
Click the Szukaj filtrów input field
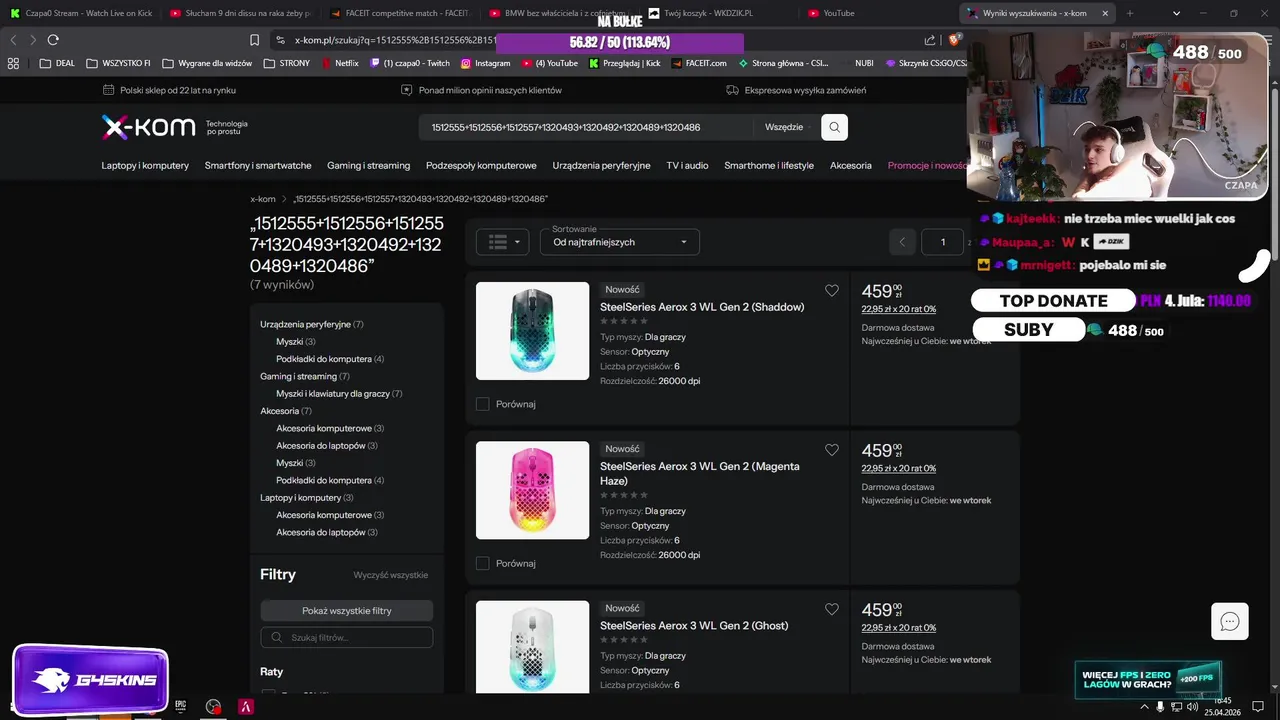(x=346, y=637)
